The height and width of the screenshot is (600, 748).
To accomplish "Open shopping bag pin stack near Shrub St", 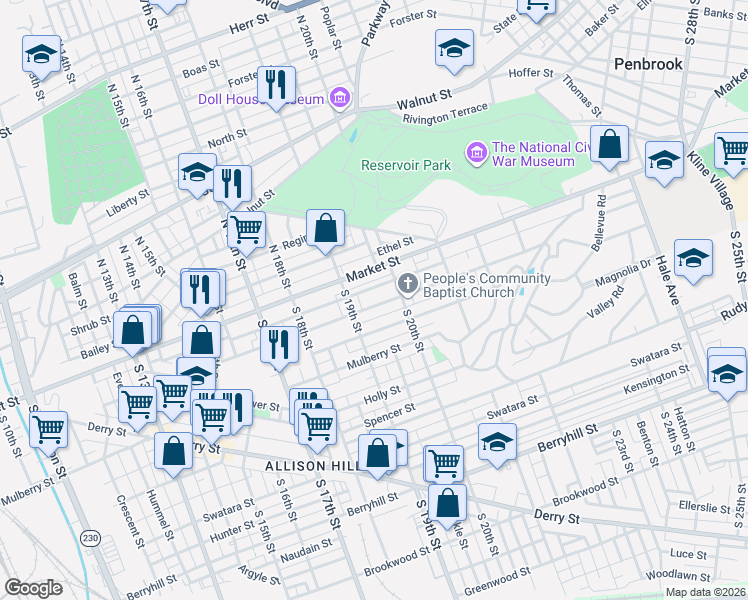I will 133,334.
